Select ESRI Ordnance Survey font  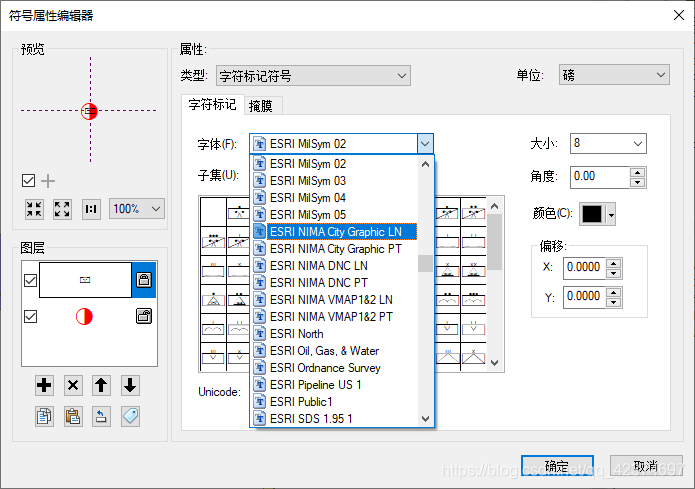[x=334, y=368]
